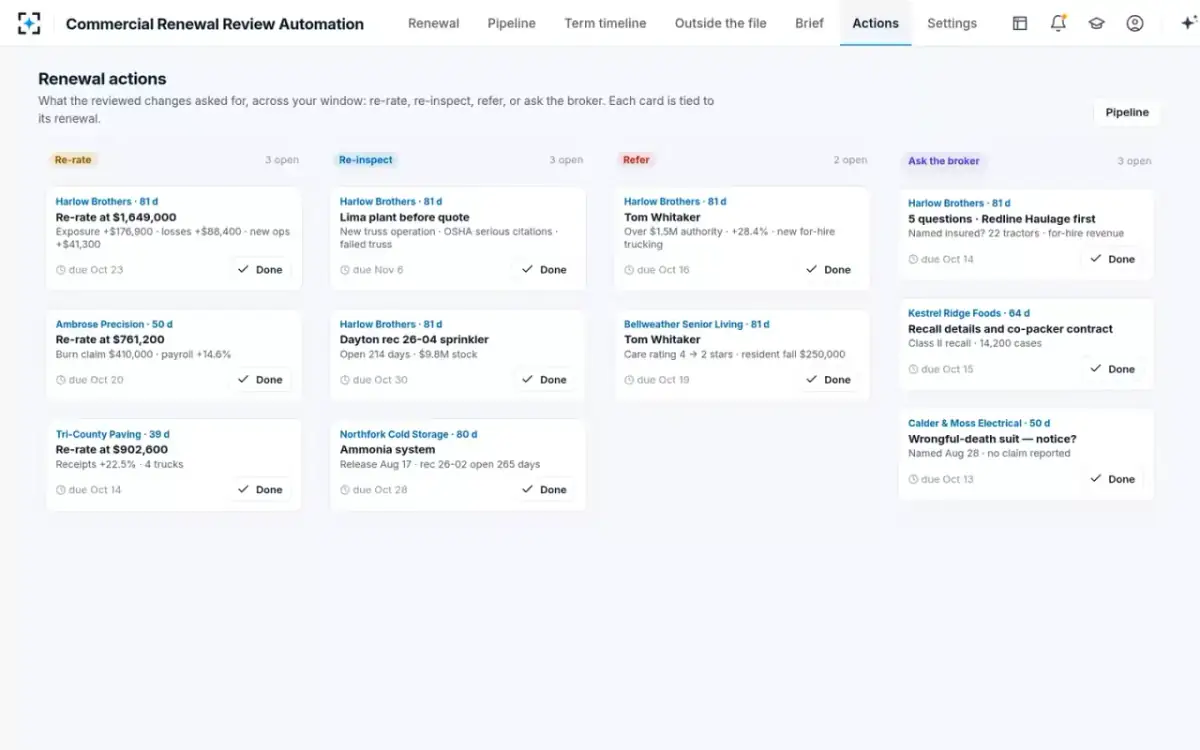1200x750 pixels.
Task: Click the clock icon beside due Oct 13
Action: (x=913, y=479)
